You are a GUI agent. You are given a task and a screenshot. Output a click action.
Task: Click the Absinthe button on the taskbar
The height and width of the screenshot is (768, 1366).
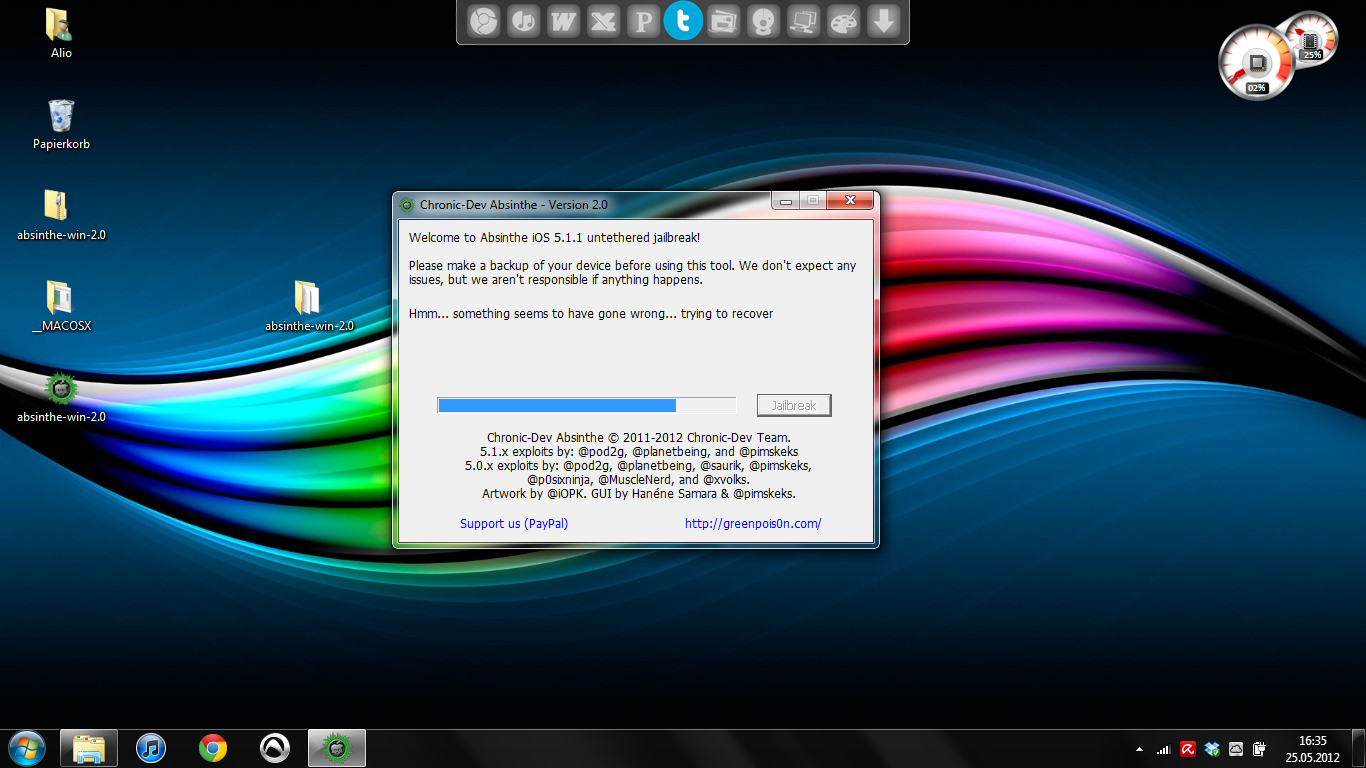(337, 748)
